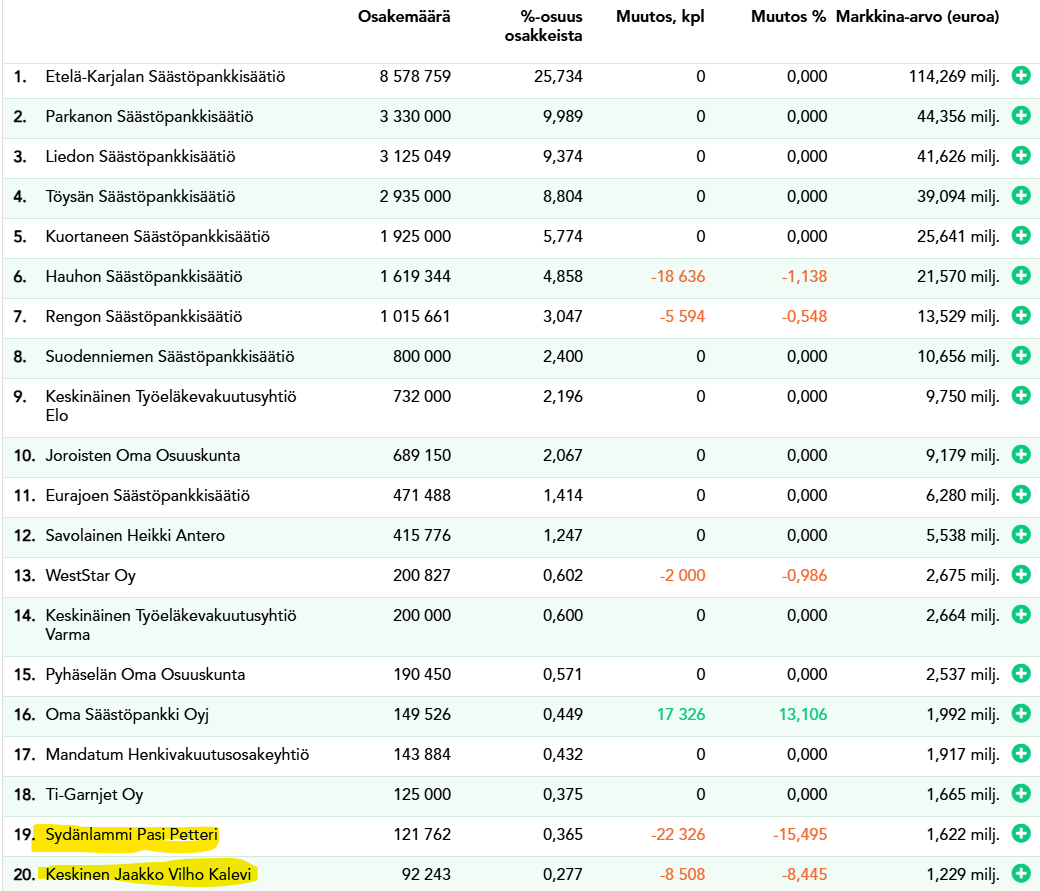
Task: Expand Pyhäselän Oma Osuuskunta row plus icon
Action: point(1021,674)
